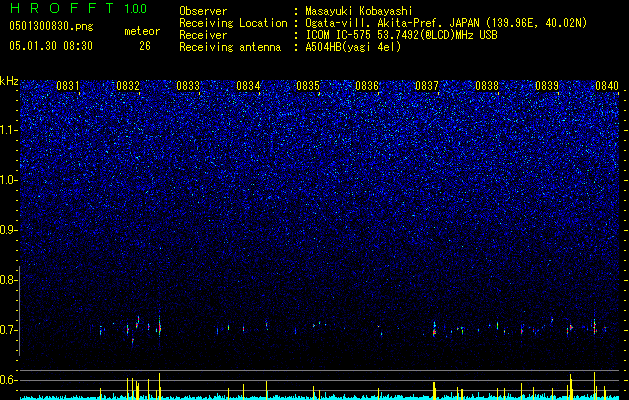
Task: Click the 0.8 kHz frequency label
Action: click(9, 280)
